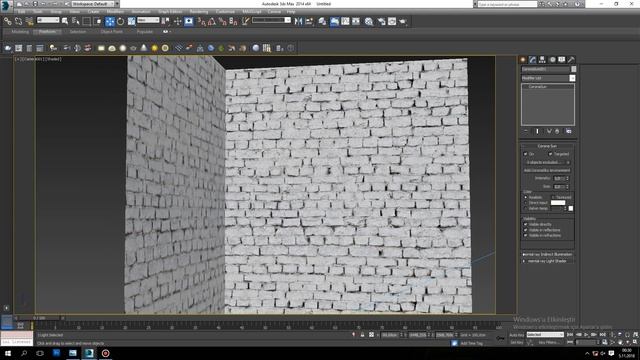Toggle the Auto Key button

pos(517,335)
